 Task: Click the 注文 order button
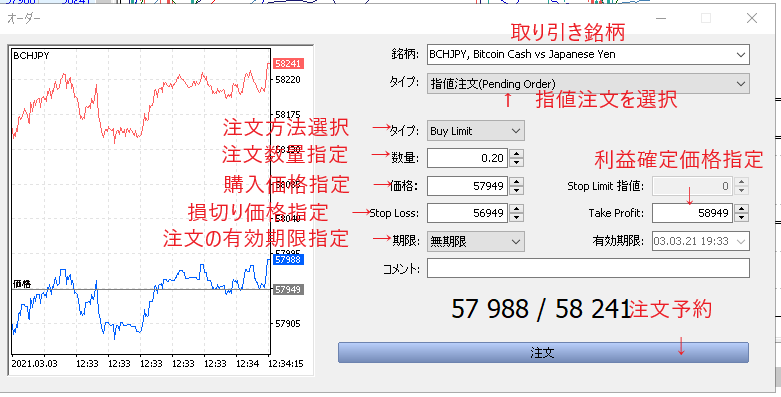[543, 353]
